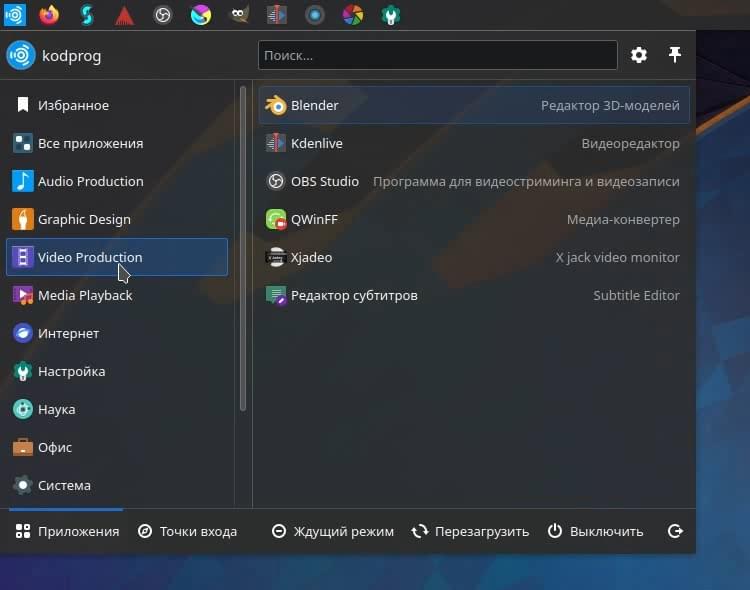Open the Graphic Design category
750x590 pixels.
(117, 219)
